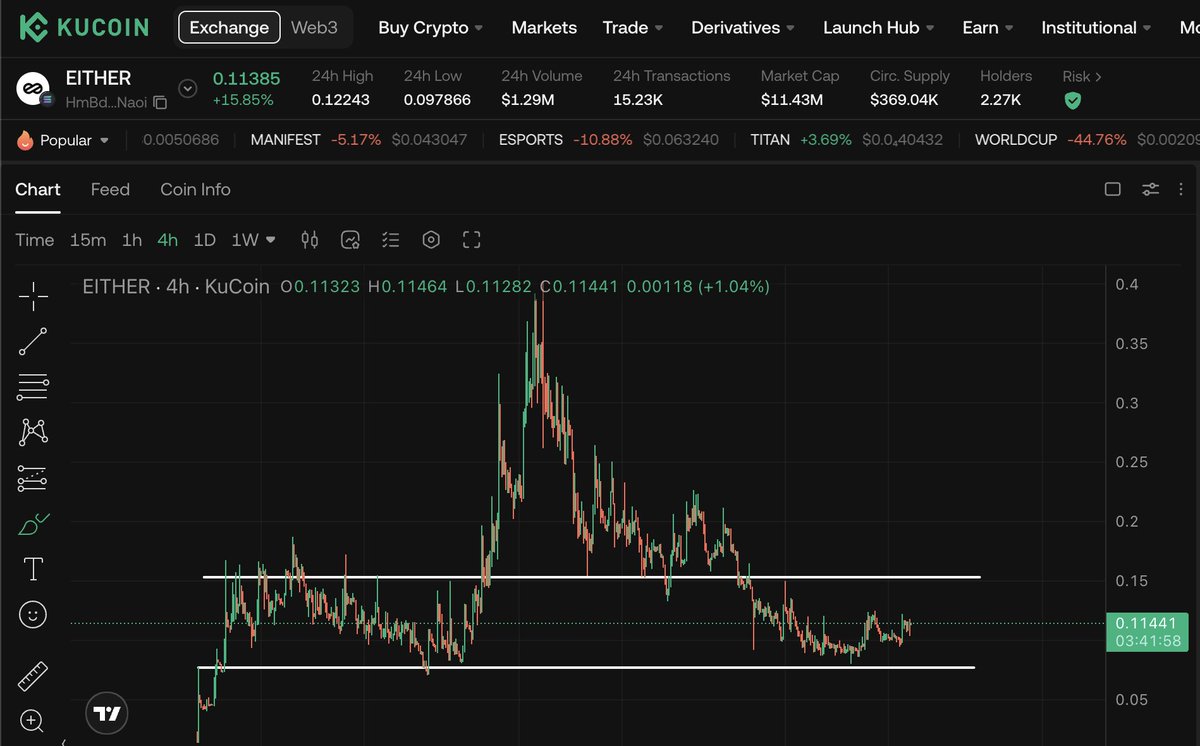
Task: Select the Text annotation tool
Action: click(x=33, y=569)
